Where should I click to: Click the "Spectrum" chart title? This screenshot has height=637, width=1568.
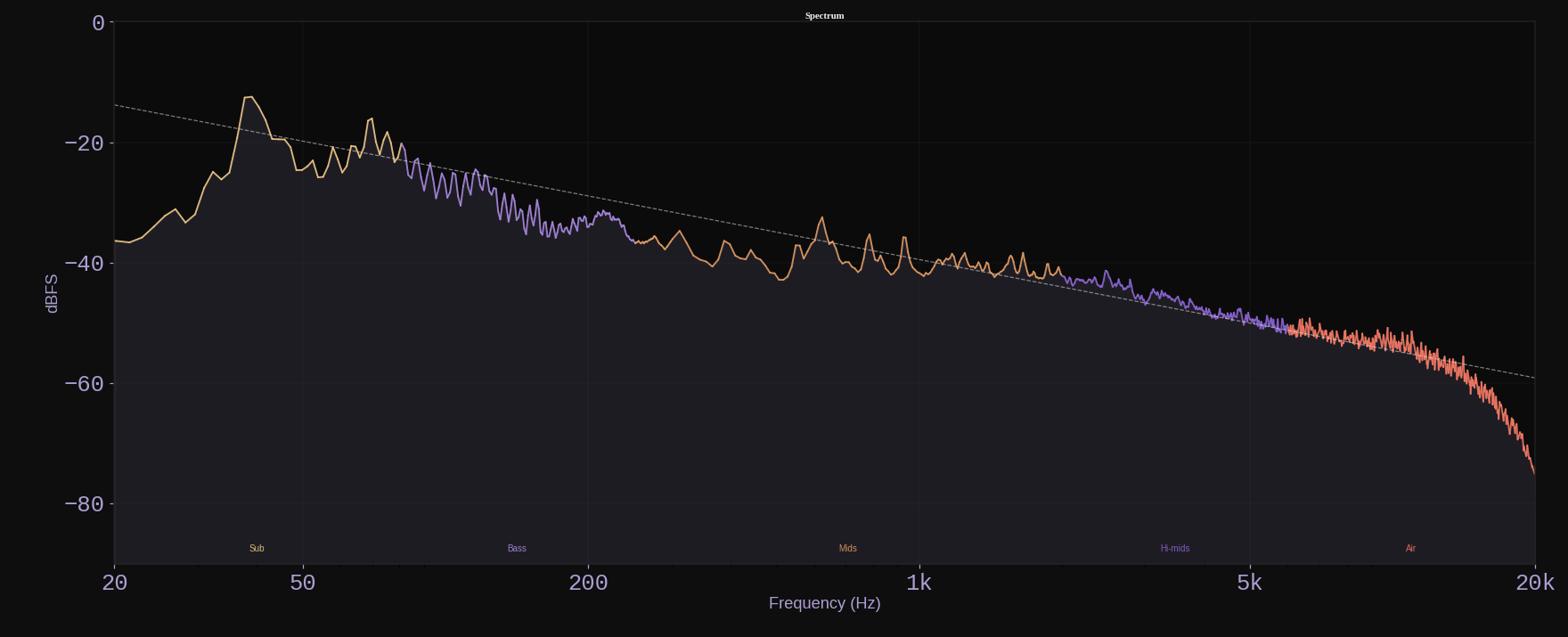[x=824, y=15]
